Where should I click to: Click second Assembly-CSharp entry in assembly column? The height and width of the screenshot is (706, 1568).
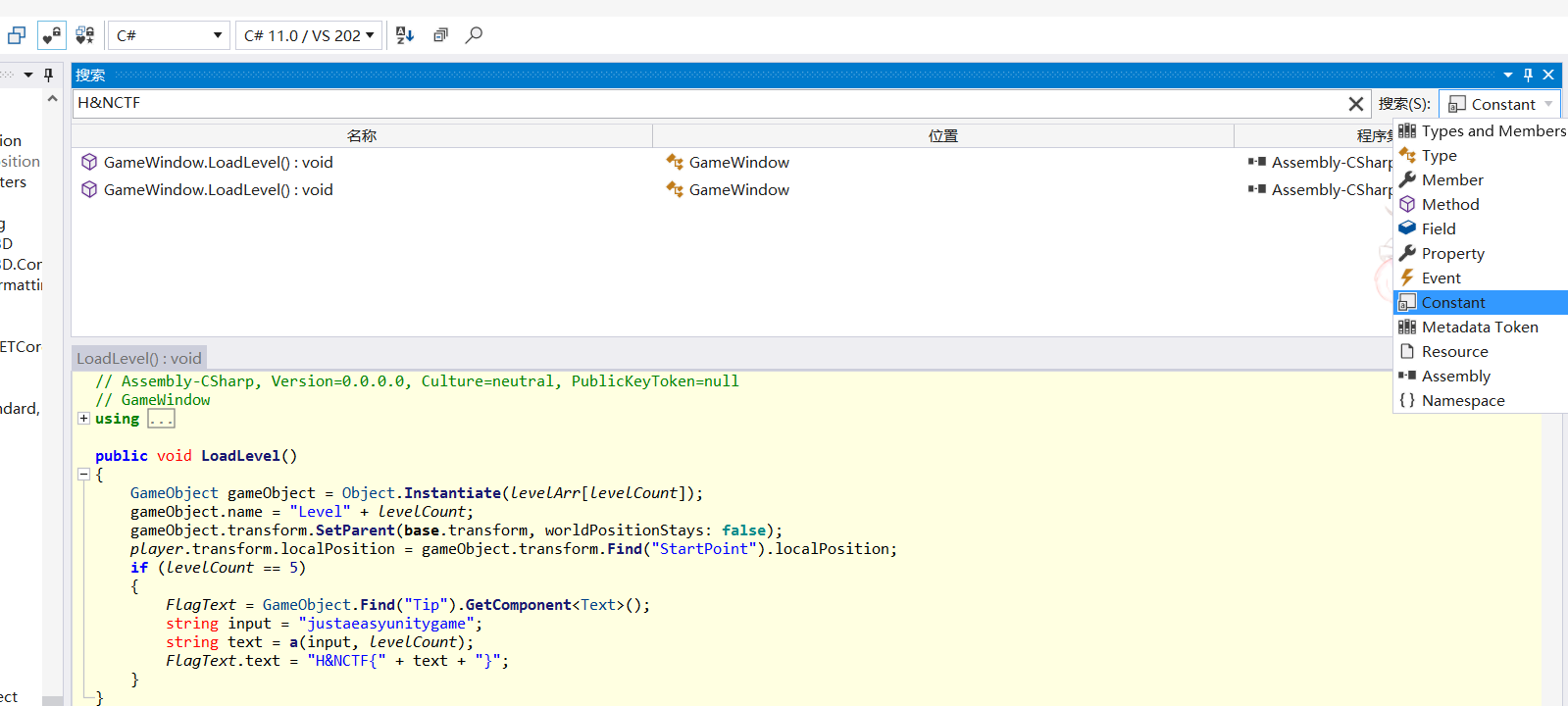click(1320, 189)
